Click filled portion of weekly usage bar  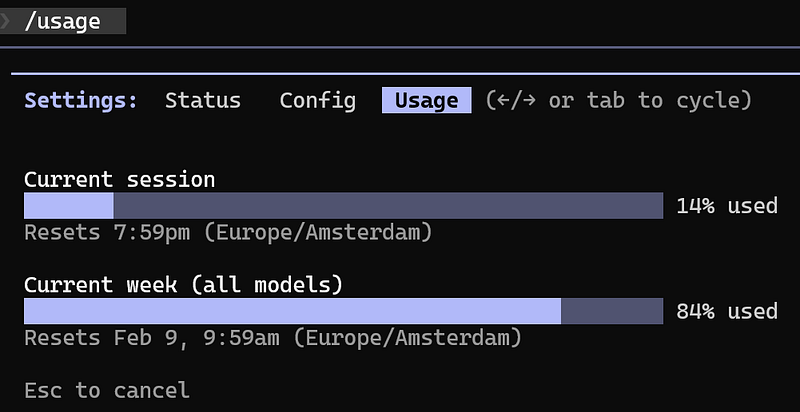point(292,311)
